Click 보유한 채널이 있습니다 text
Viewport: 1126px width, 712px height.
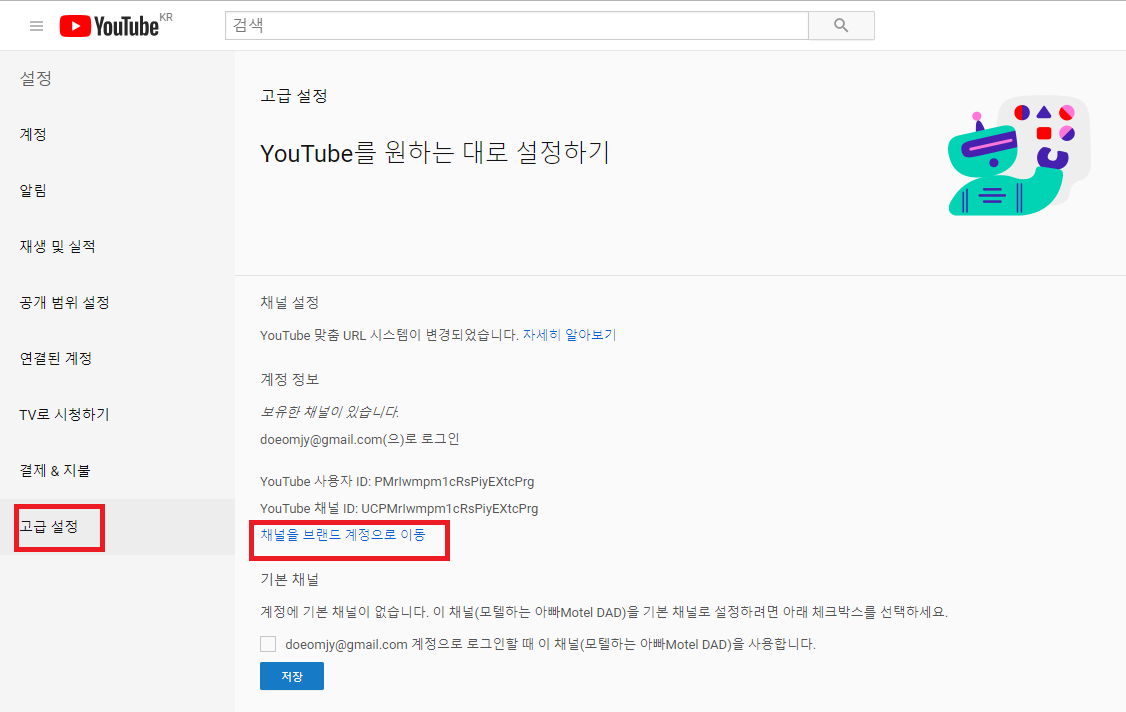[330, 412]
